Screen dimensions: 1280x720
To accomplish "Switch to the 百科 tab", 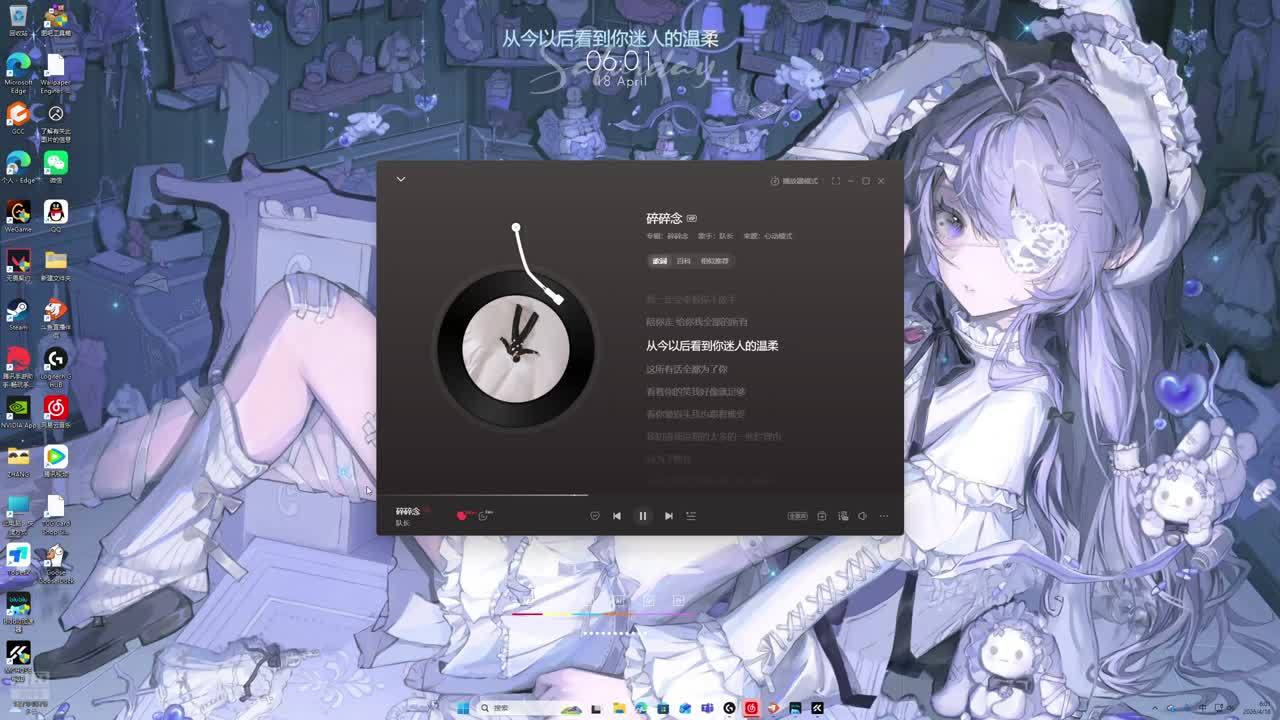I will (x=683, y=261).
